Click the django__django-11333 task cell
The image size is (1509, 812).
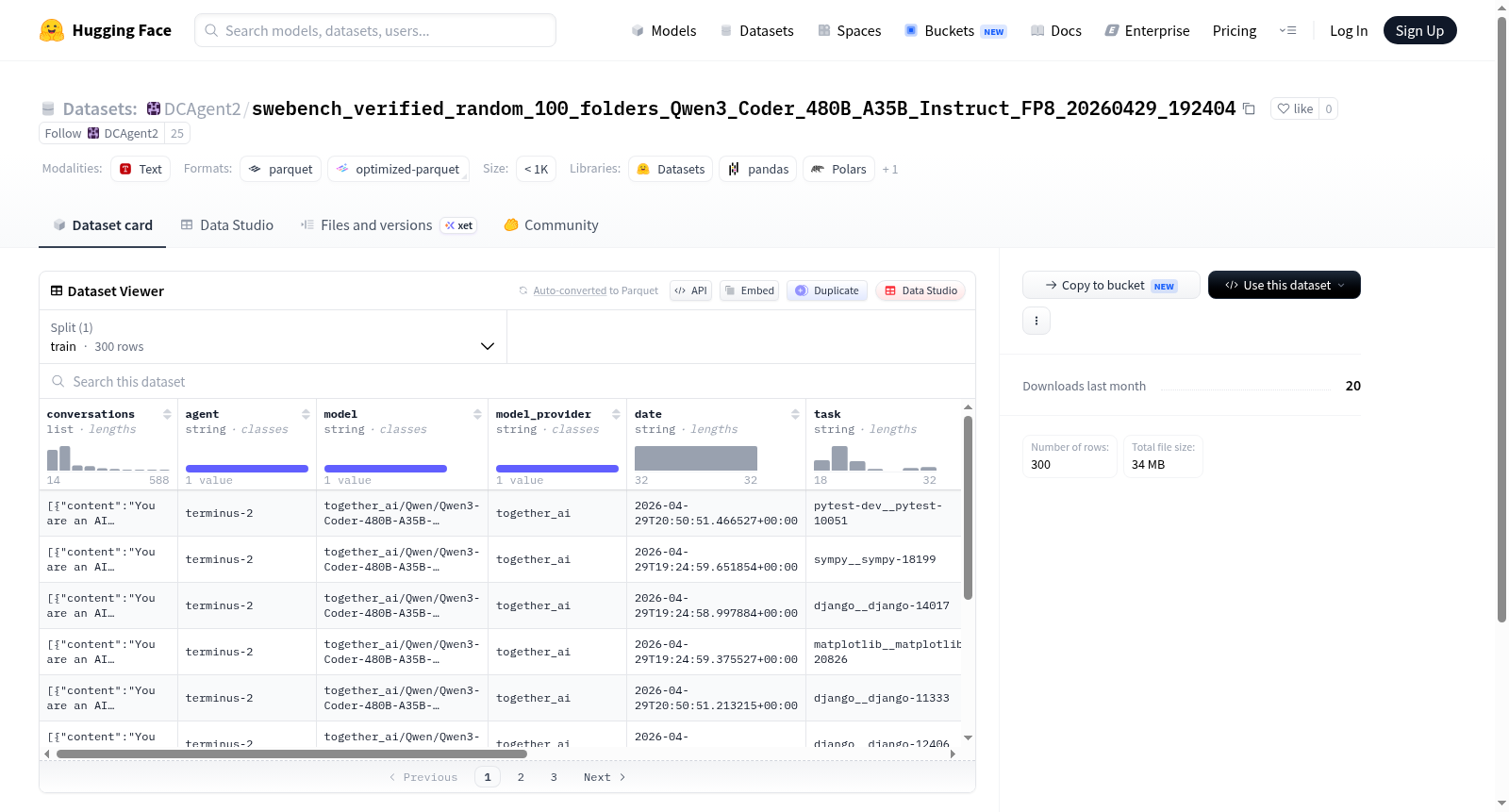tap(884, 698)
